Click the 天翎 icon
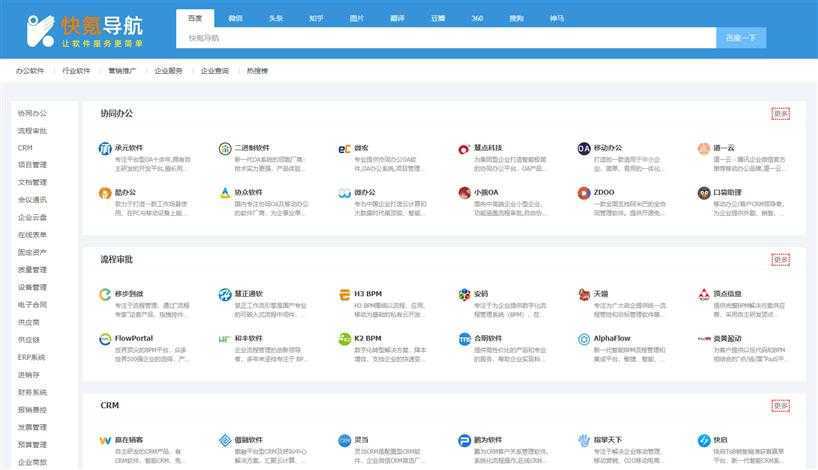The image size is (818, 470). [x=584, y=295]
